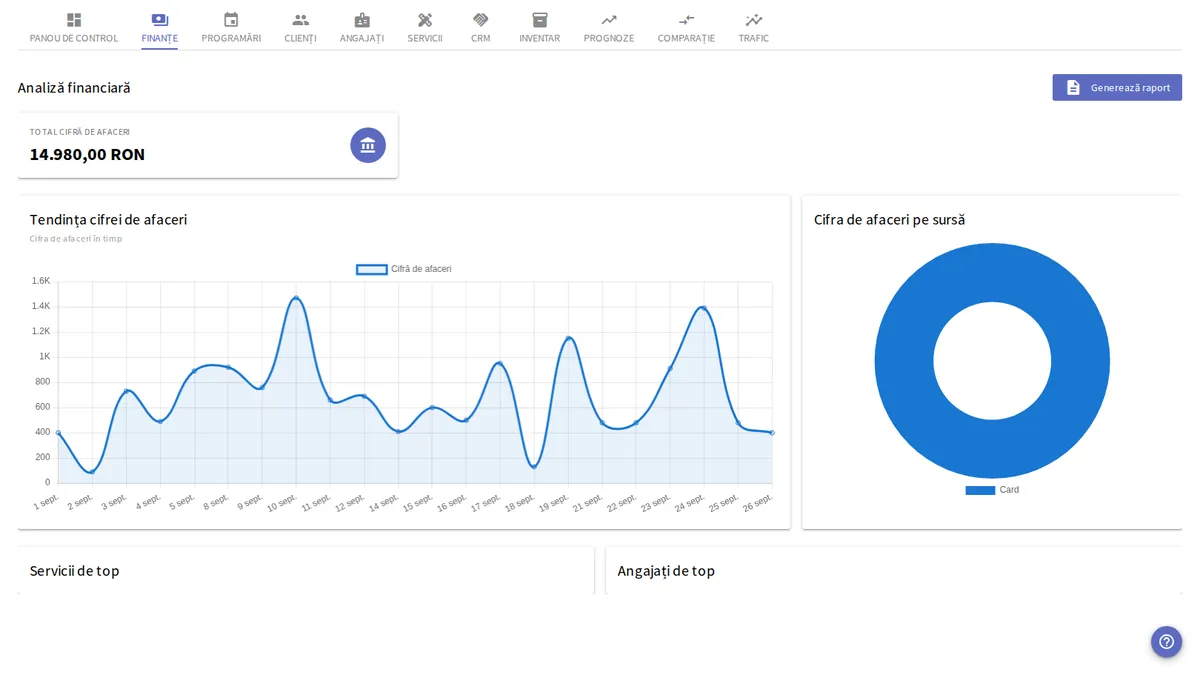Open the Comparație tab
The width and height of the screenshot is (1200, 675).
point(686,28)
